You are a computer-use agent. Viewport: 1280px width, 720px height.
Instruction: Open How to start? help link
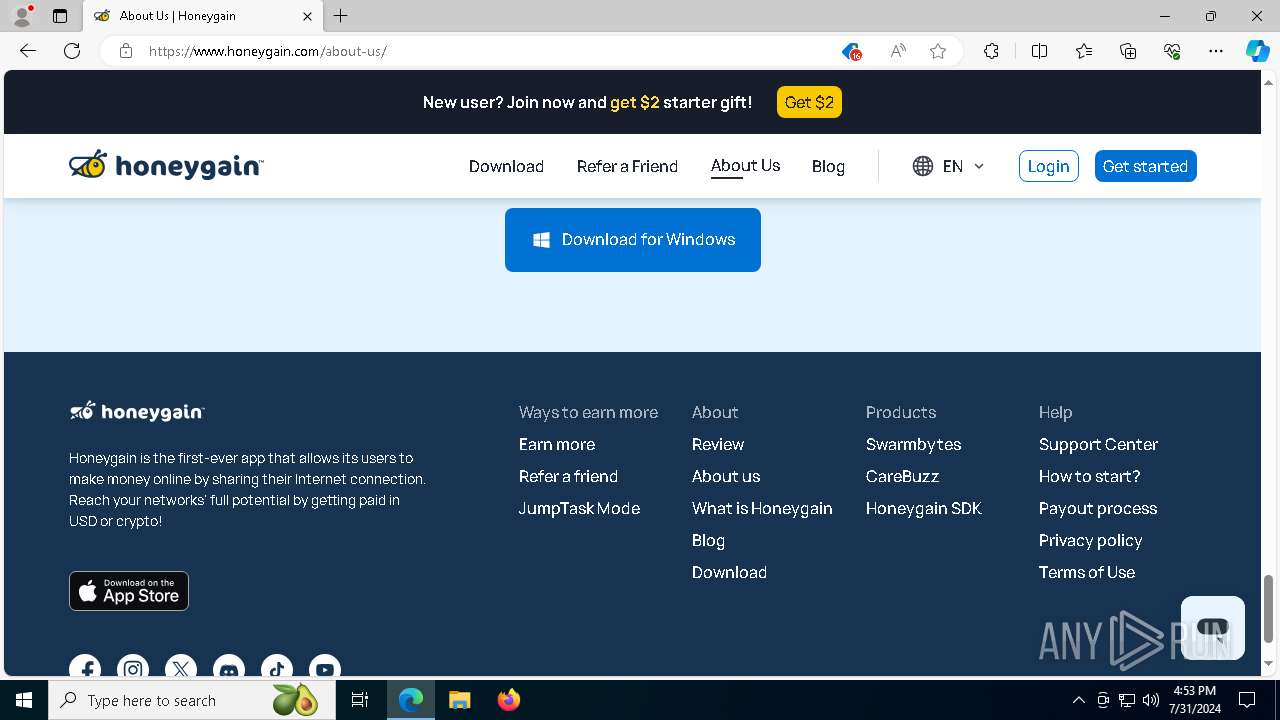[1089, 476]
